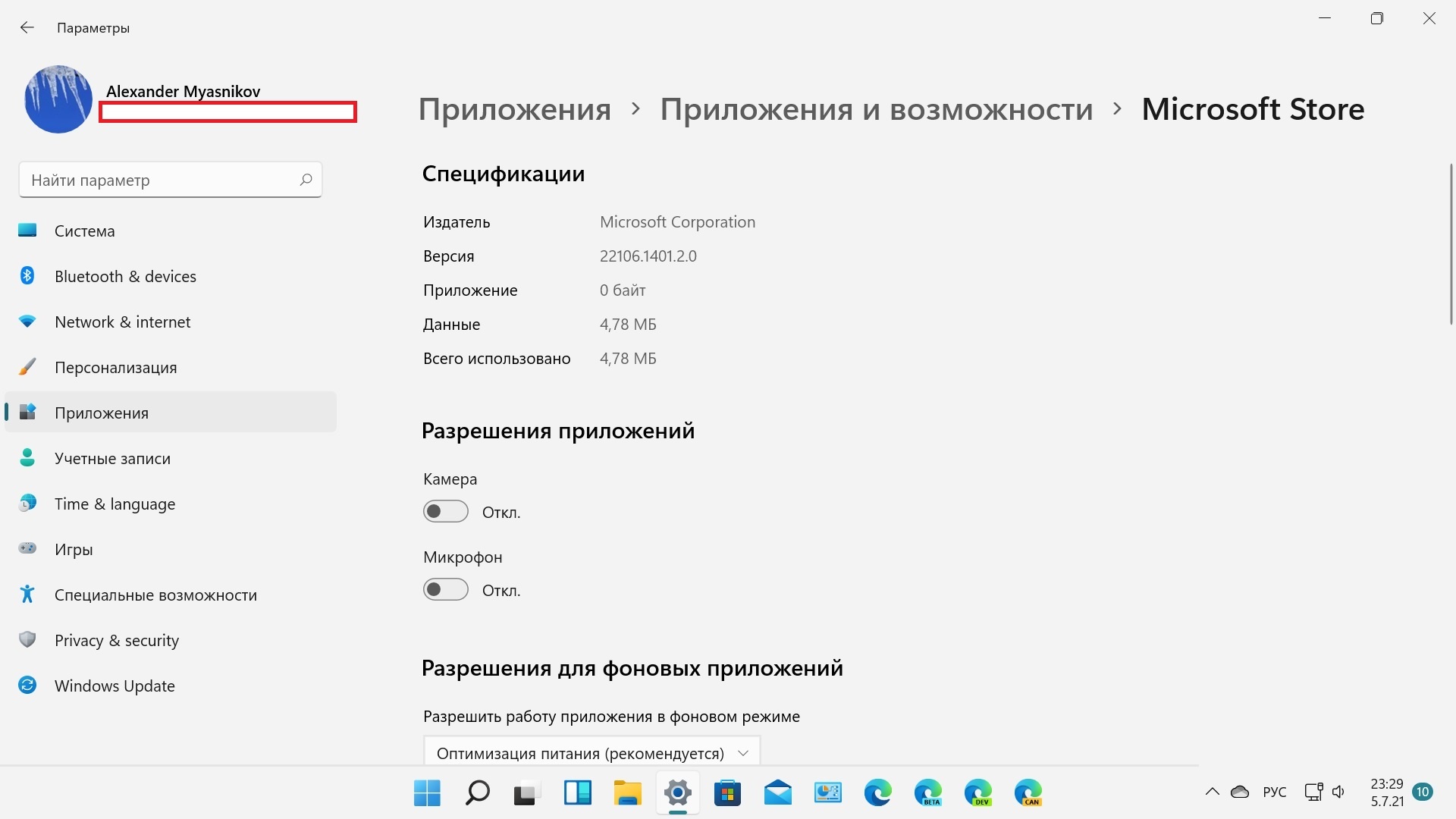Viewport: 1456px width, 819px height.
Task: Click the Игры gamepad icon
Action: tap(27, 548)
